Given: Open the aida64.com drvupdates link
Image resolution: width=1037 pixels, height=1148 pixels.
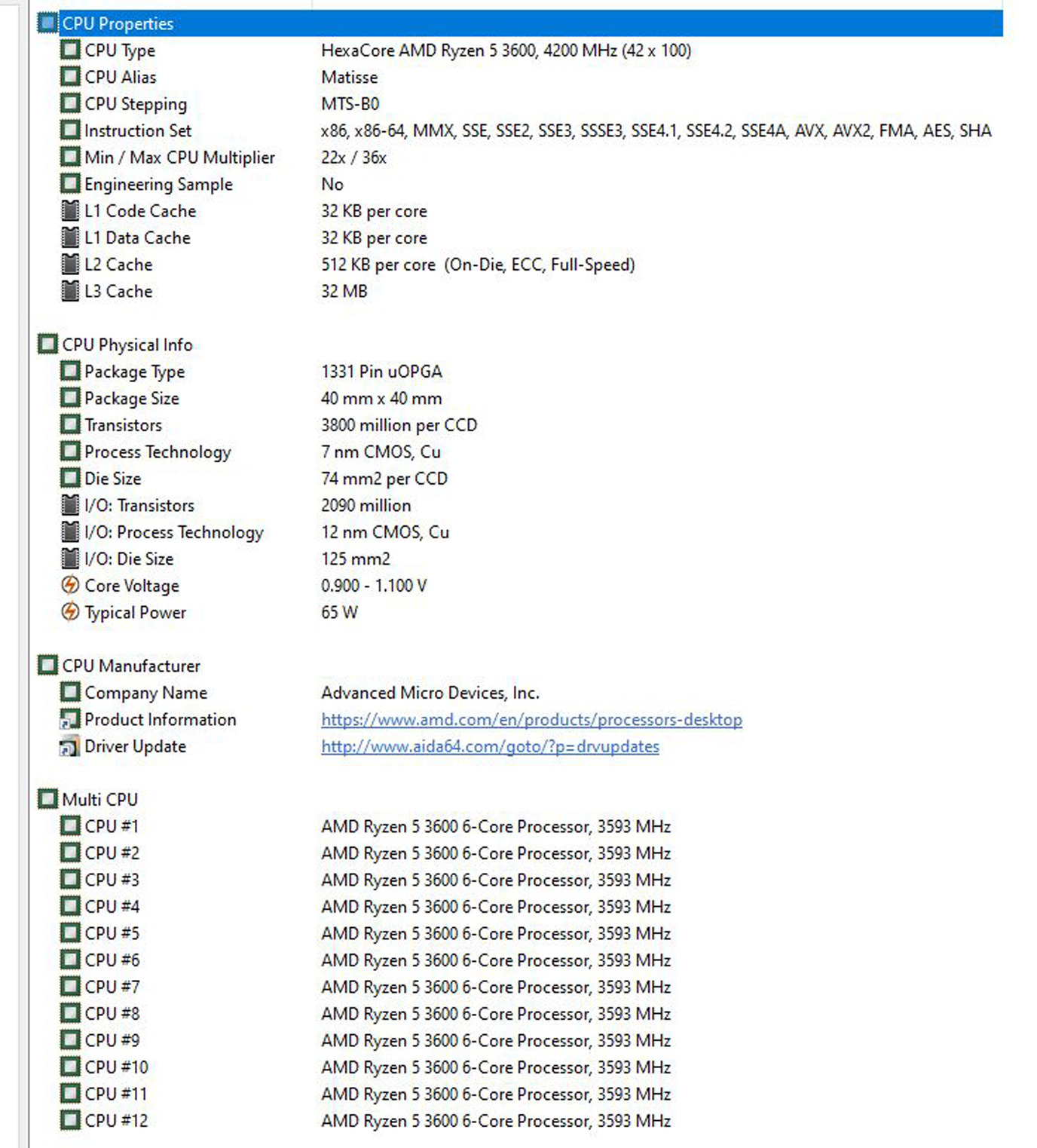Looking at the screenshot, I should tap(490, 746).
